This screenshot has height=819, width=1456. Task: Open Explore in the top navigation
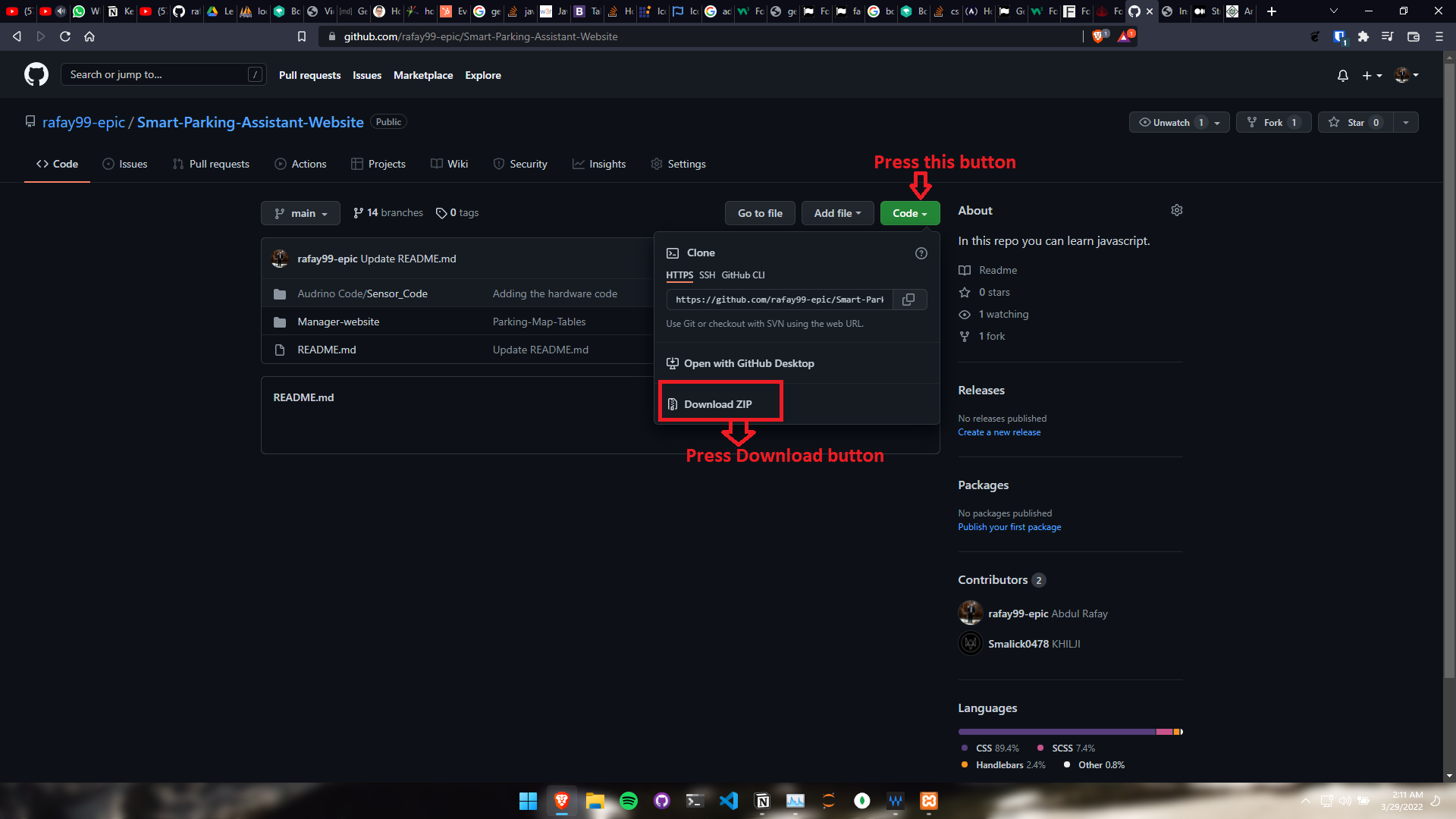(x=483, y=75)
